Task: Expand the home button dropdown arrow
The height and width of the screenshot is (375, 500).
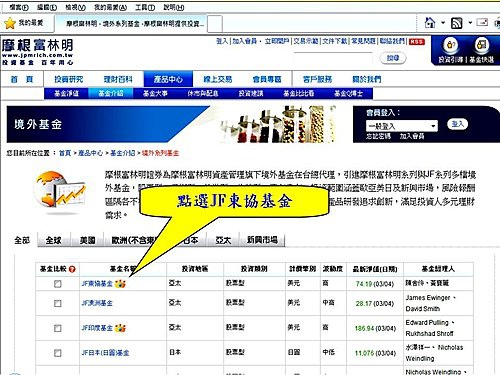Action: coord(443,23)
